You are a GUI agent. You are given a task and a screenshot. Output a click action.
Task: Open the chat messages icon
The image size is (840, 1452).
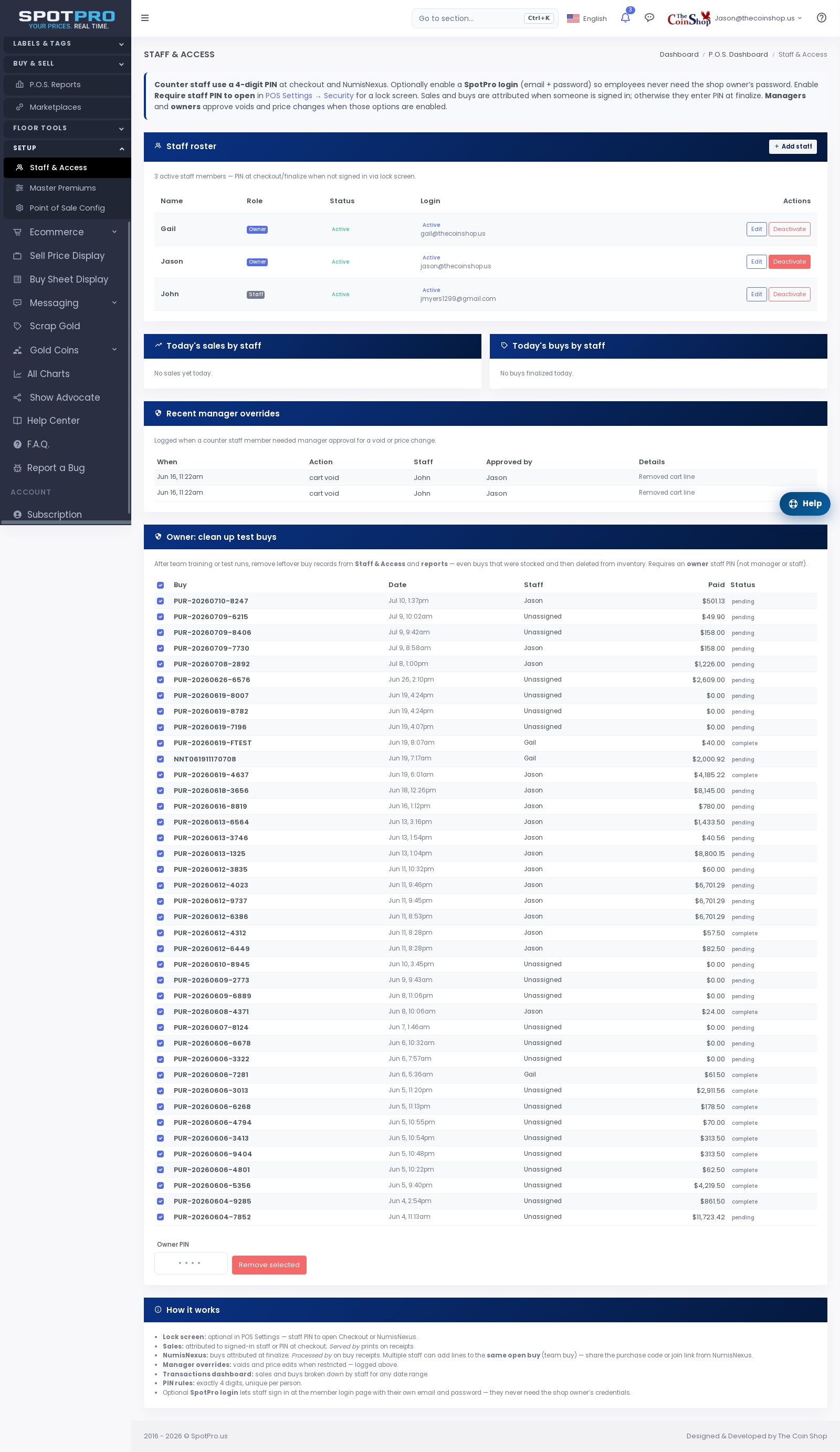(x=649, y=18)
